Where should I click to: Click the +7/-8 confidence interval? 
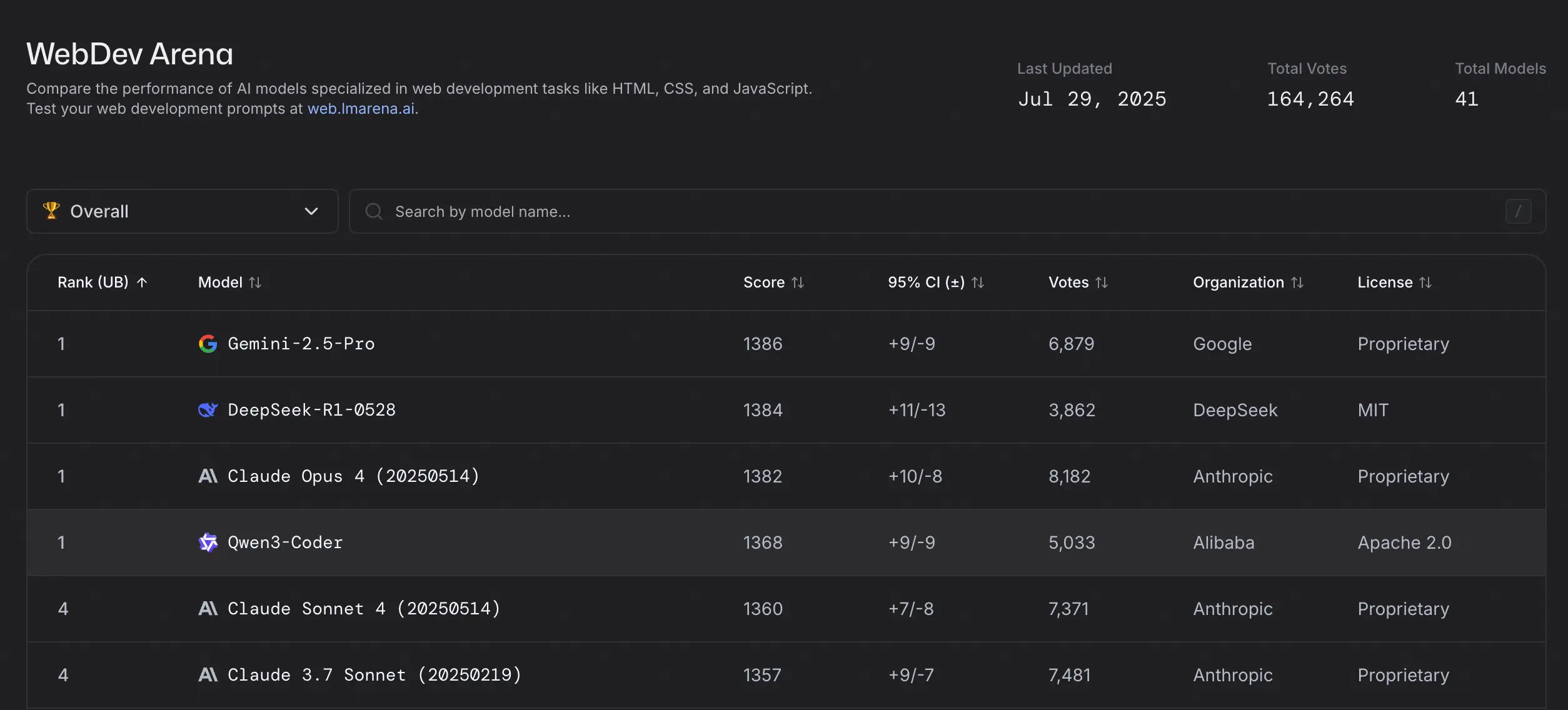[x=911, y=609]
